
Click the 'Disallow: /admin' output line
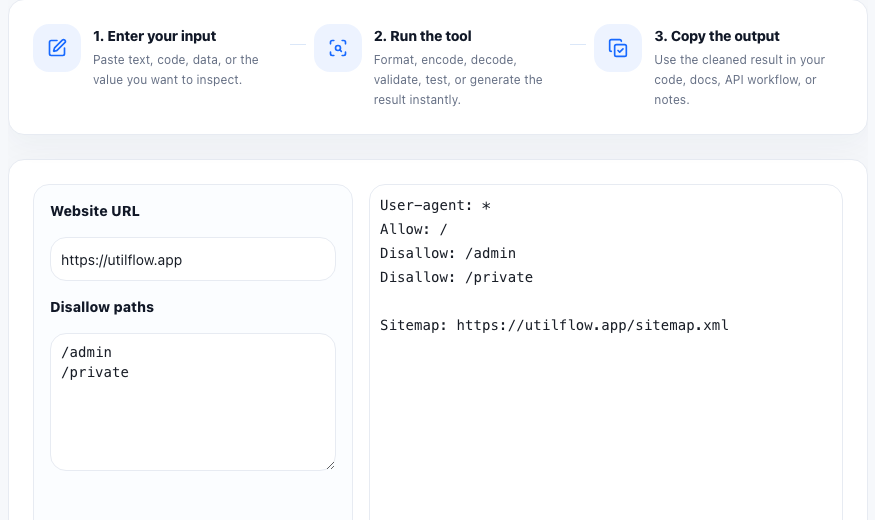click(x=448, y=253)
